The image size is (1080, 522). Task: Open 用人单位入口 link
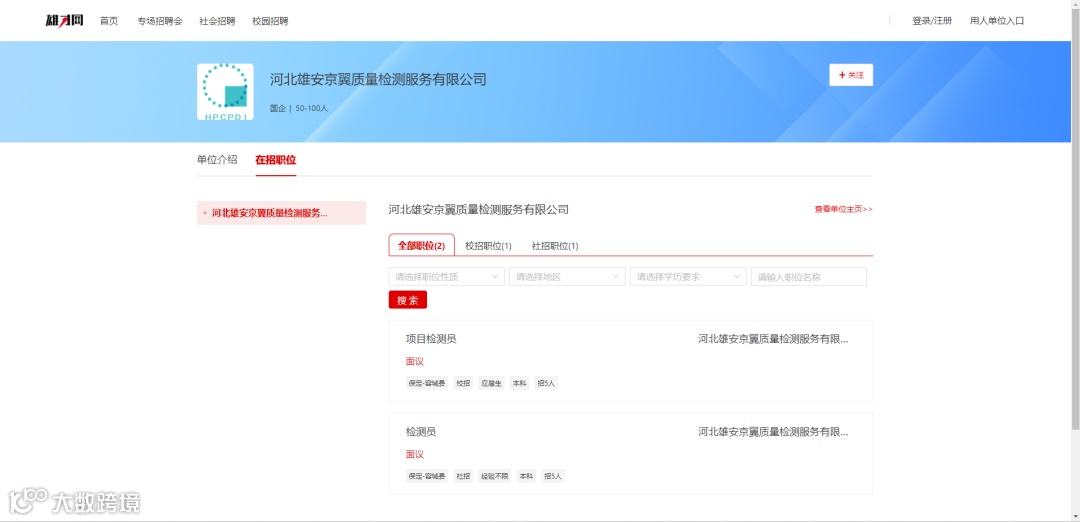(997, 21)
